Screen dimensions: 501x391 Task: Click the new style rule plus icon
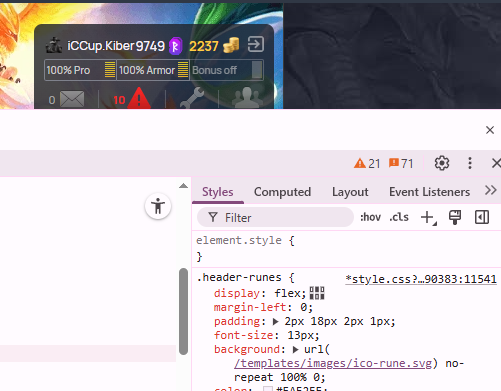pos(428,218)
